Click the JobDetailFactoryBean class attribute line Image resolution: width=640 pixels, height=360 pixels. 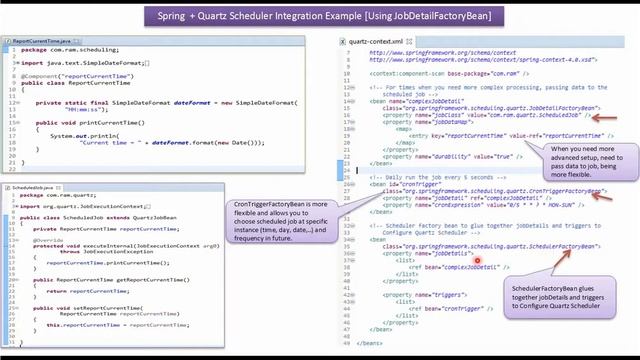[x=491, y=108]
